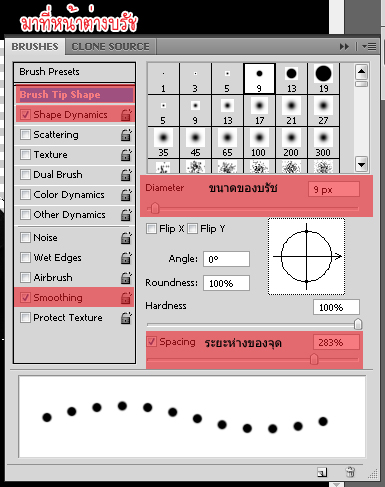Click the Roundness input field
Screen dimensions: 385x487
(x=226, y=283)
